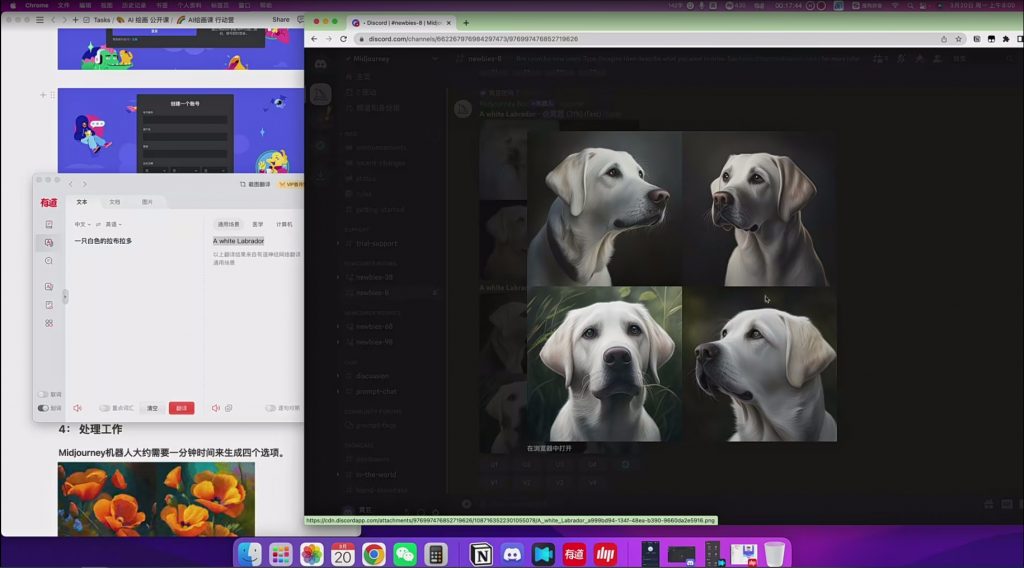This screenshot has width=1024, height=568.
Task: Open Notion sidebar hamburger menu
Action: coord(40,20)
